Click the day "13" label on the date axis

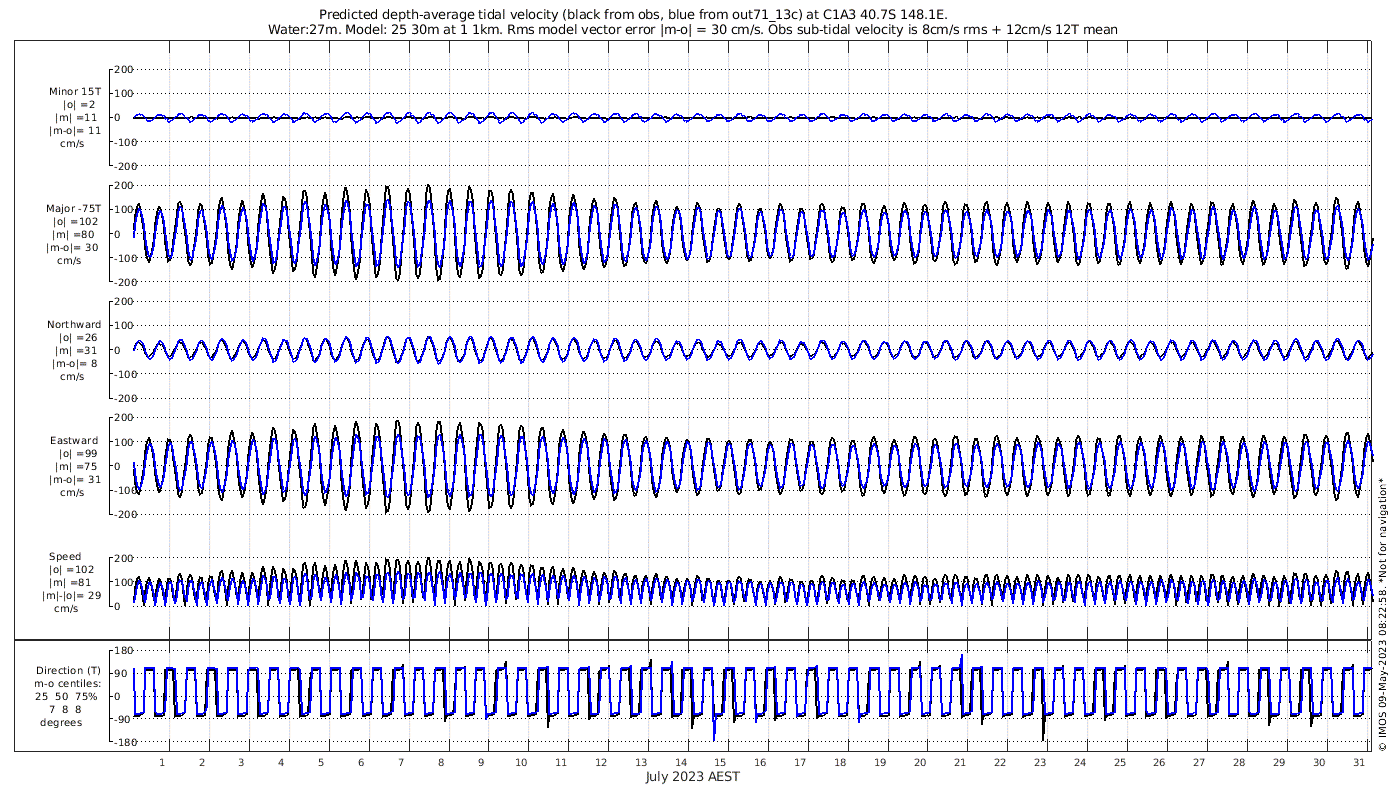point(640,762)
